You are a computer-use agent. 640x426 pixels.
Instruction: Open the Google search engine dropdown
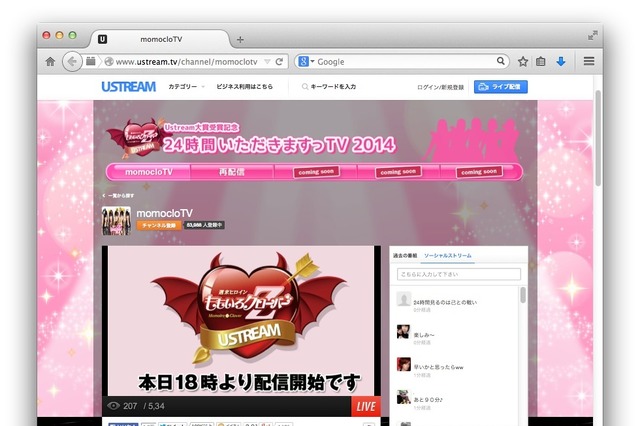pos(307,62)
